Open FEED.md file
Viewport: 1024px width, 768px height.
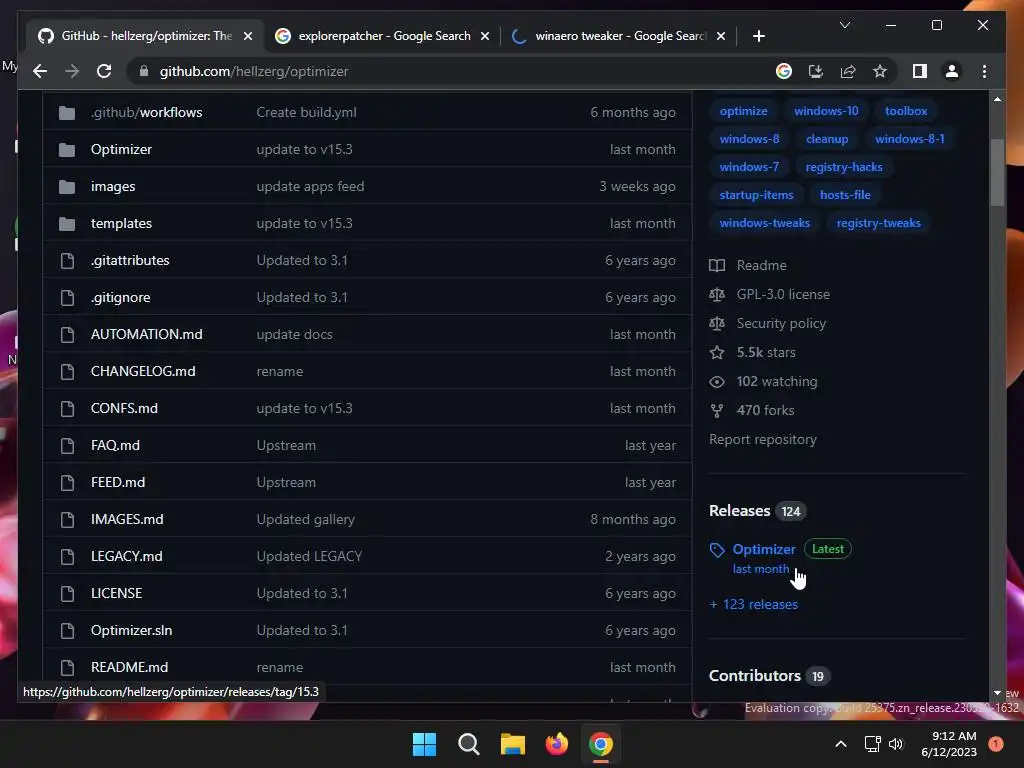tap(118, 482)
